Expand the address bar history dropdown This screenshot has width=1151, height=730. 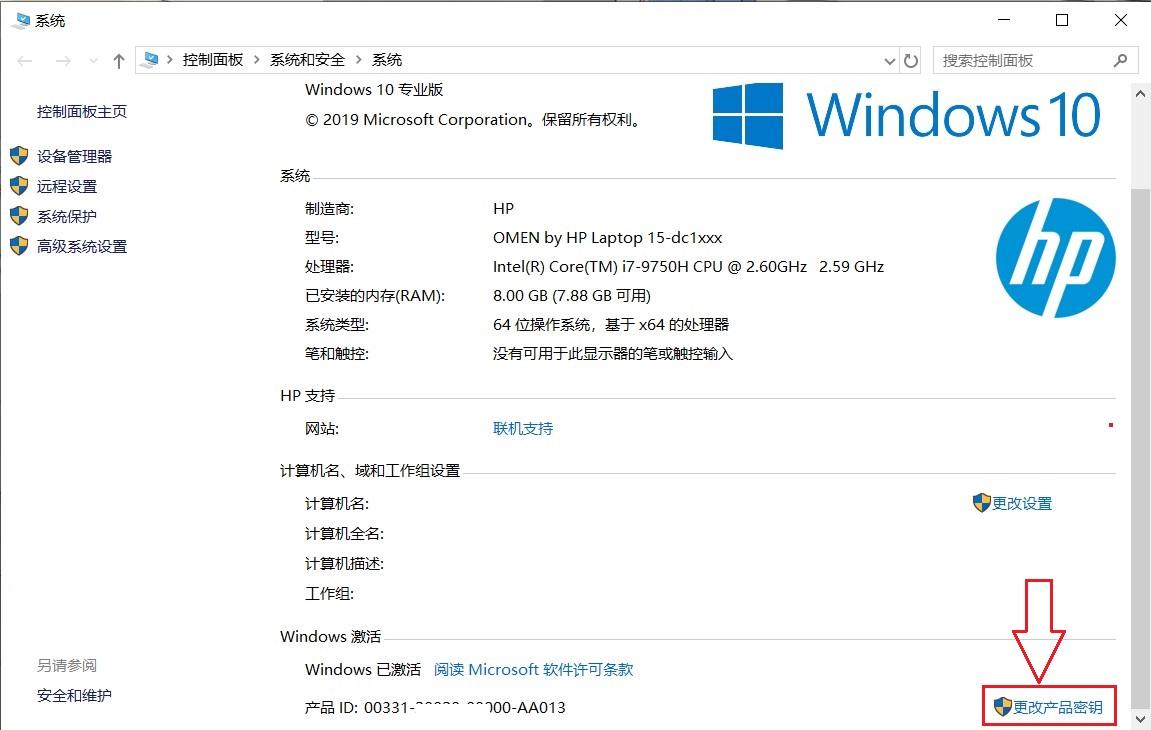pos(890,61)
